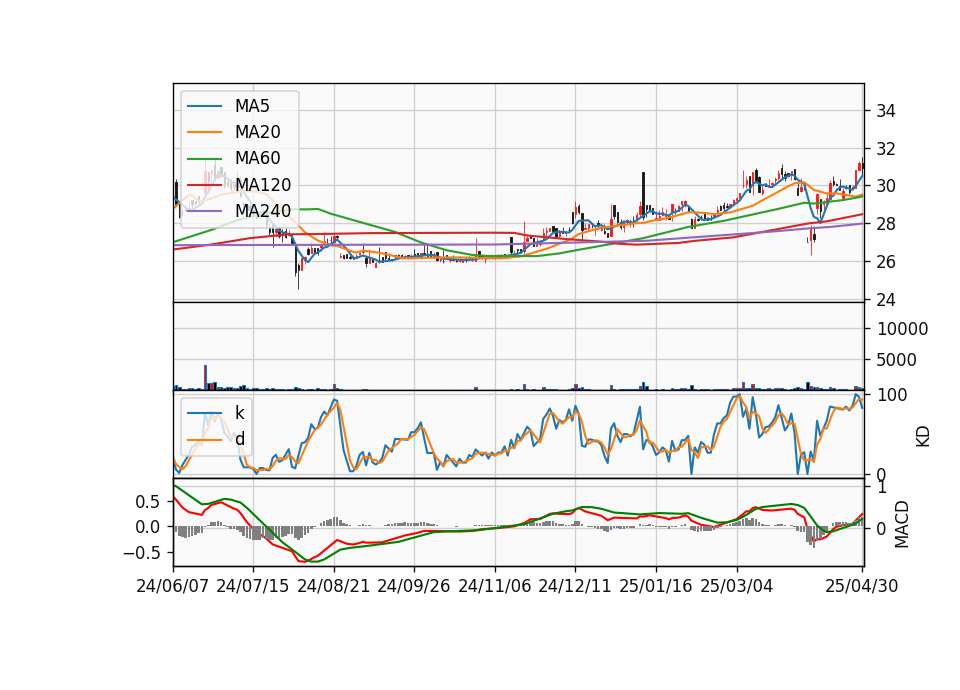Click the MACD left axis value 0.0
The image size is (960, 690).
coord(147,528)
